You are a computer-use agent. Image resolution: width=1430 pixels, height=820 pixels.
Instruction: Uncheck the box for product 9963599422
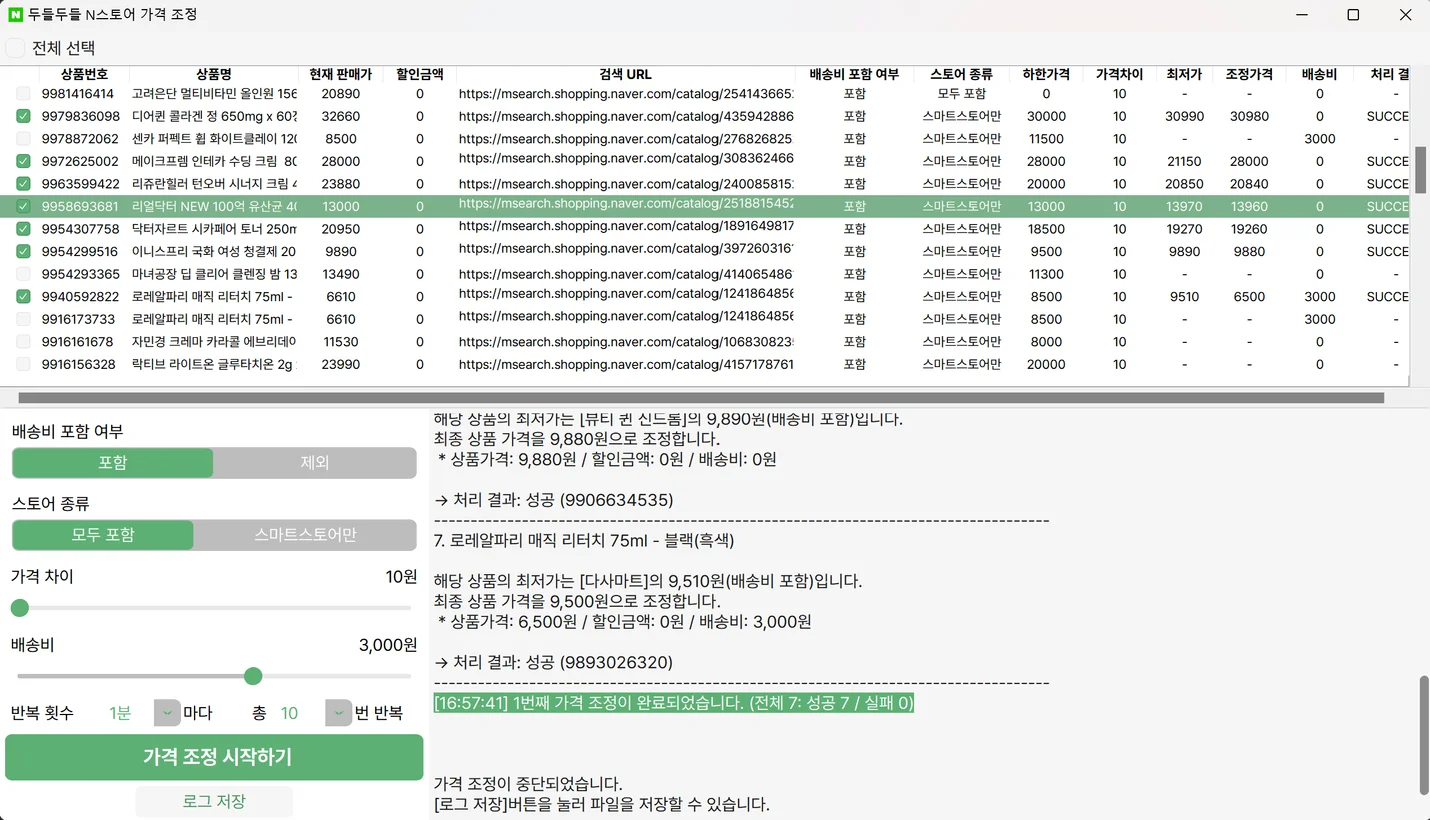pos(23,184)
